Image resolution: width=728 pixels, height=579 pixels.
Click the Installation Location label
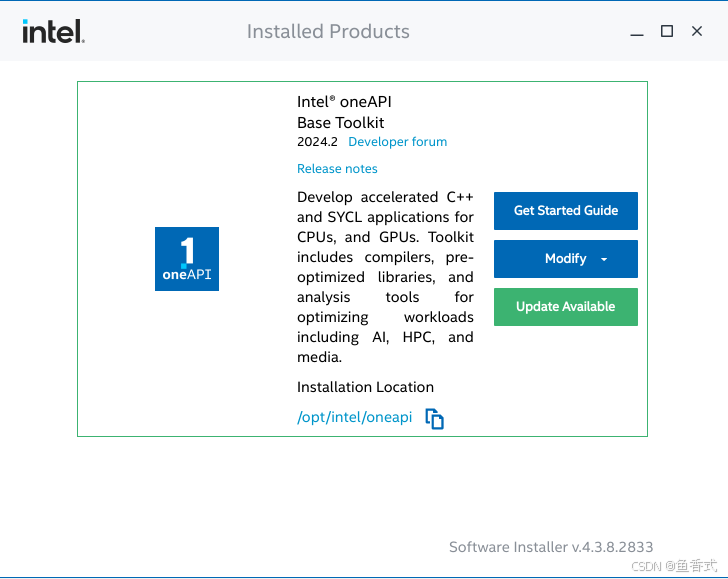(365, 387)
